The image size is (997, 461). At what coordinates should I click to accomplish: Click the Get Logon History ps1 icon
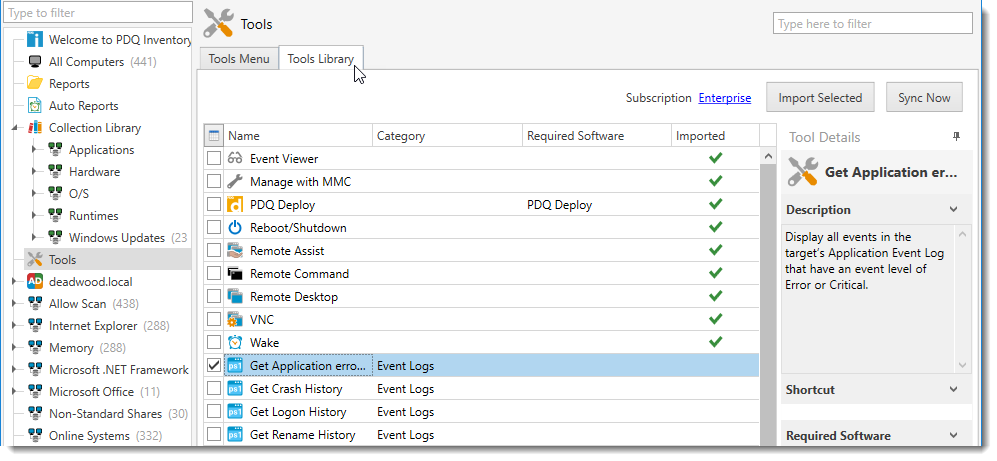pos(235,411)
